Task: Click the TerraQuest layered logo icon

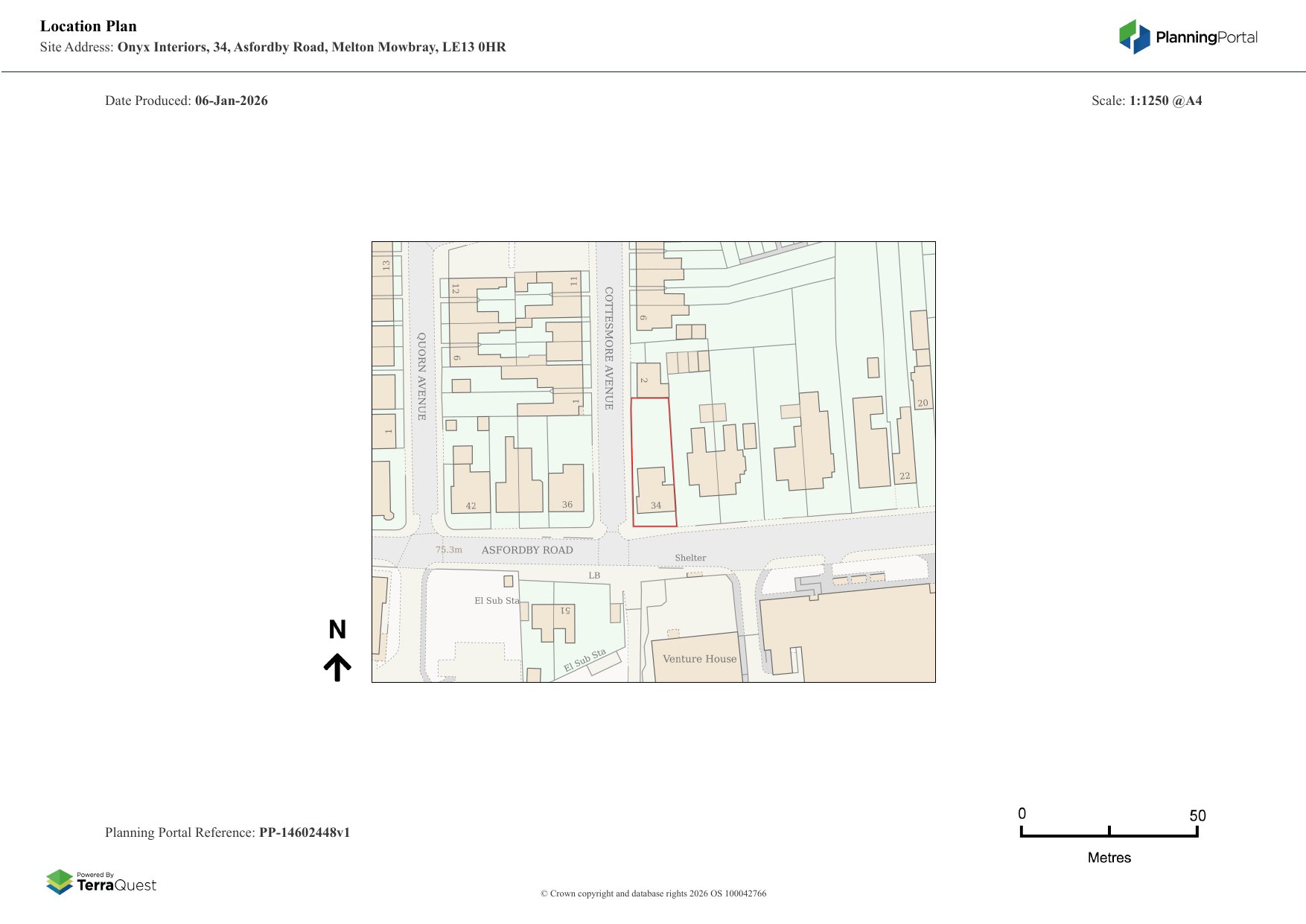Action: (x=60, y=882)
